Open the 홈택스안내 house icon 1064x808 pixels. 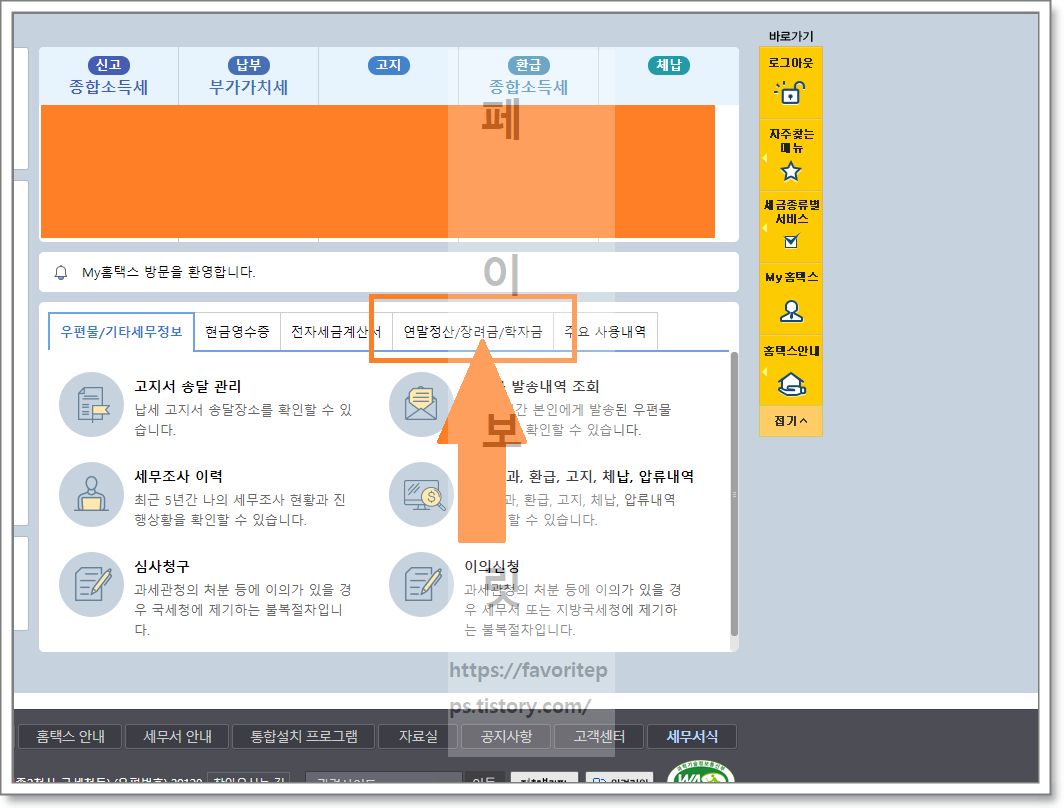click(791, 384)
